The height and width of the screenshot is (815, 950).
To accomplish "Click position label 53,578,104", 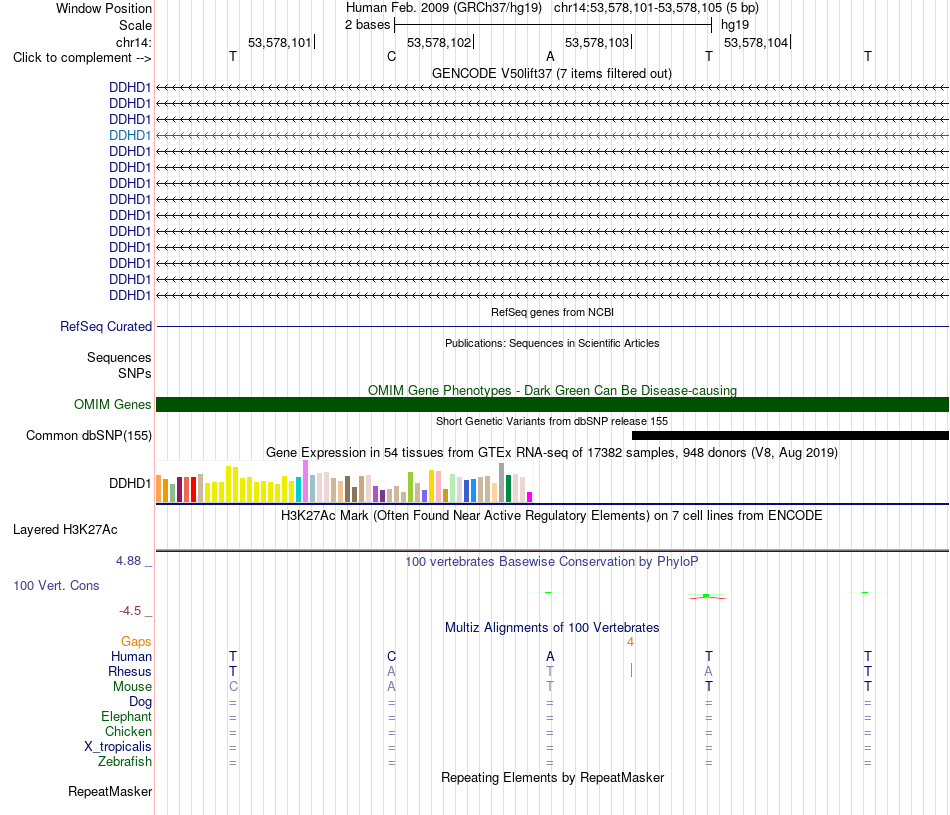I will (756, 42).
